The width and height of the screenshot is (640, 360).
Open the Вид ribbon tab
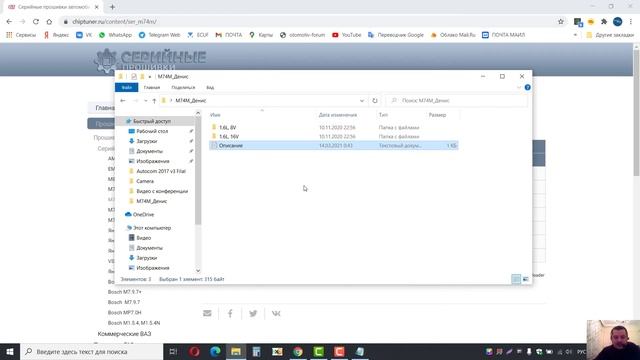click(210, 87)
